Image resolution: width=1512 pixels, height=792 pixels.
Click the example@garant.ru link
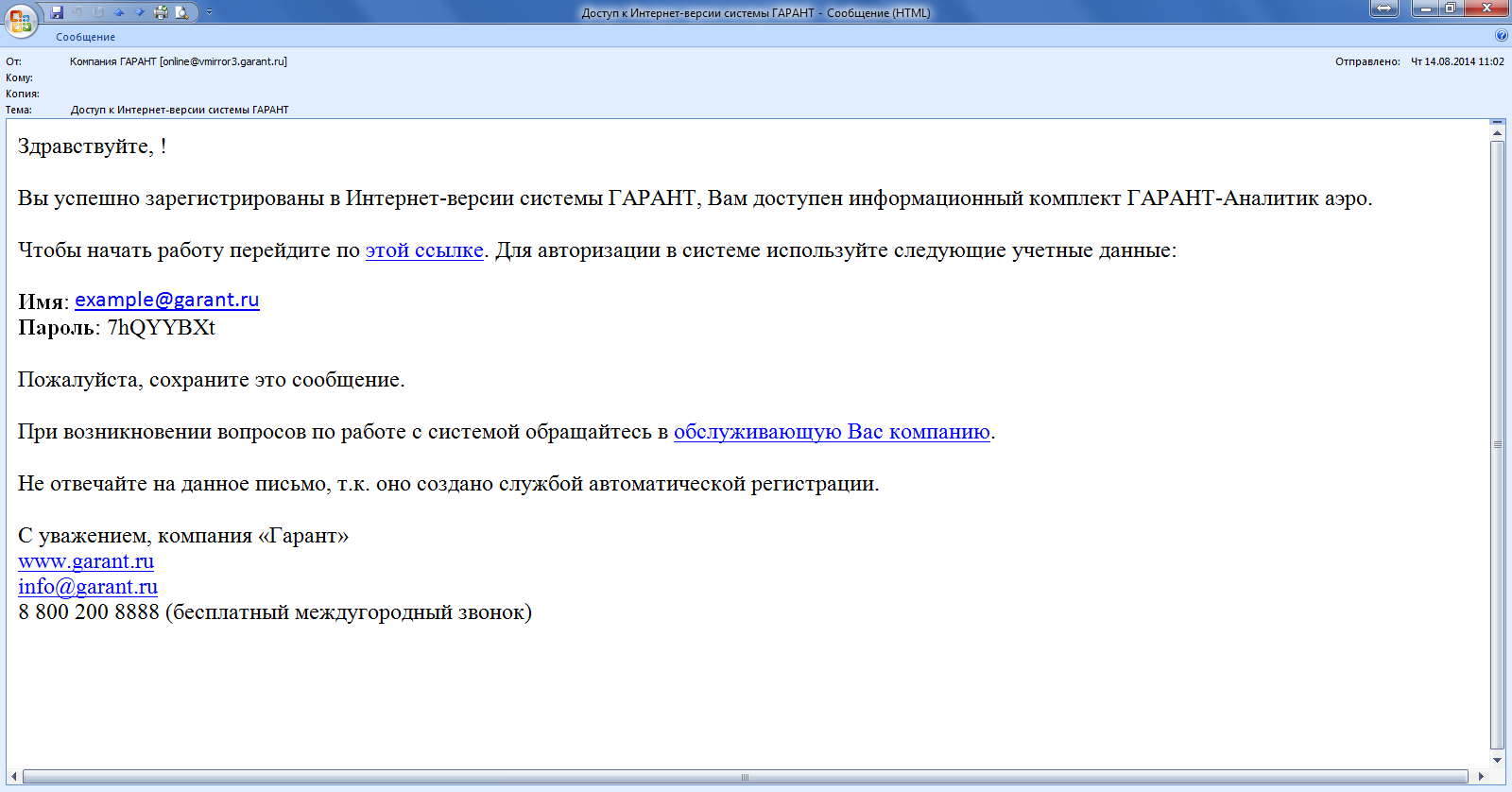coord(167,300)
